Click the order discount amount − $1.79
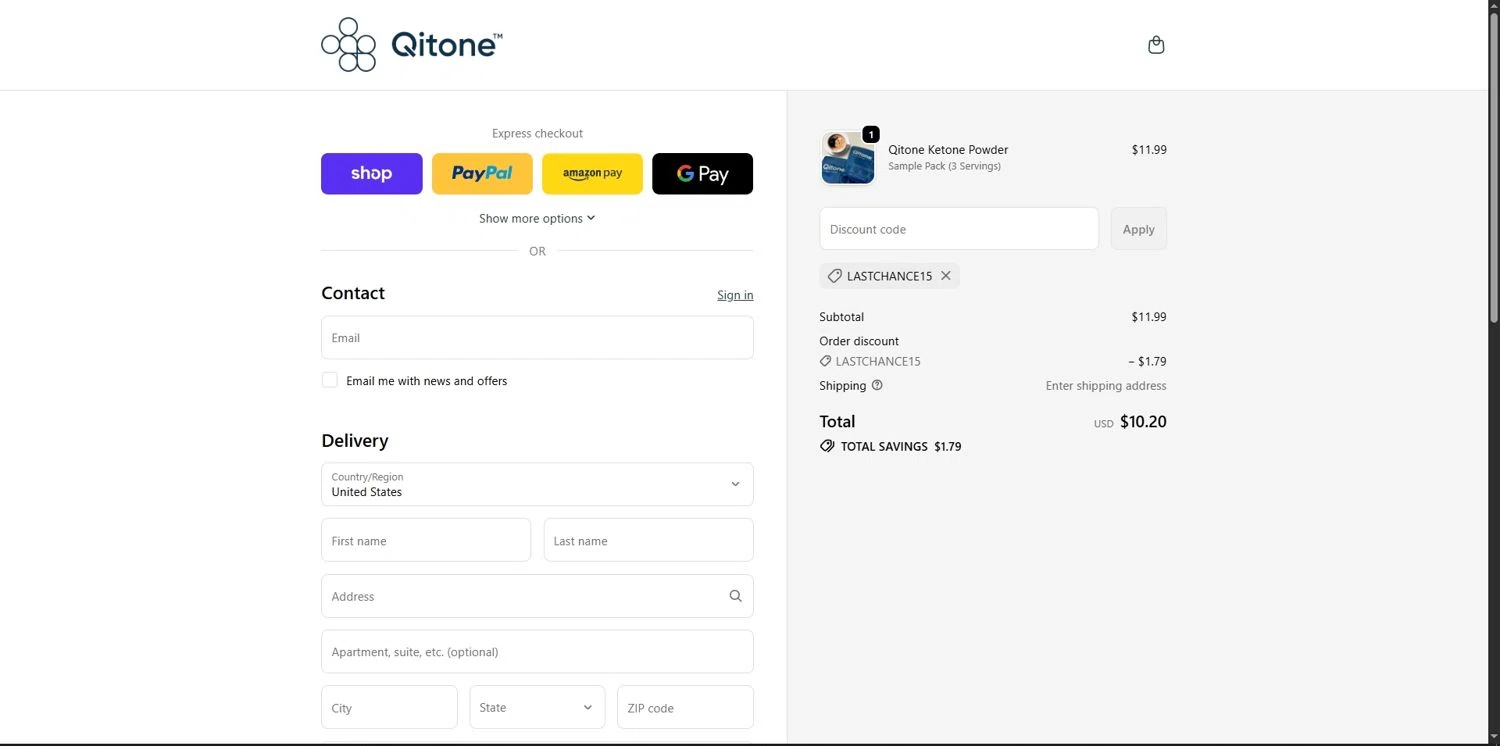Screen dimensions: 1500x746 1147,362
